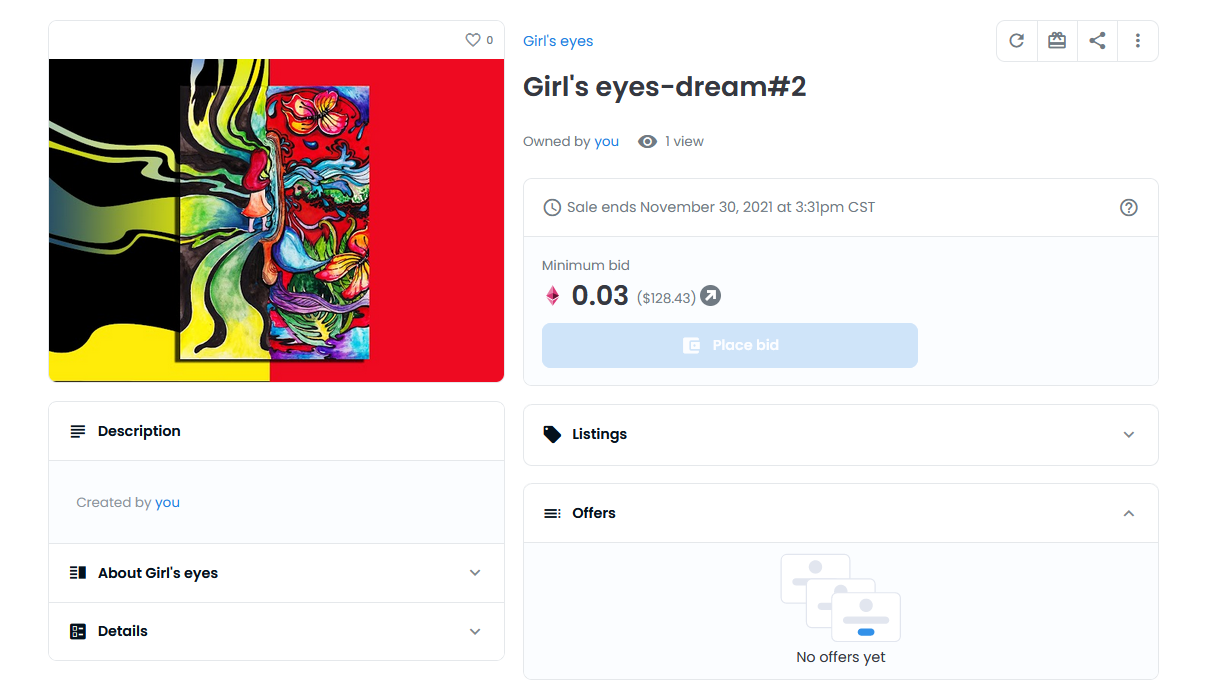1211x698 pixels.
Task: Click the Ethereum diamond icon
Action: click(553, 296)
